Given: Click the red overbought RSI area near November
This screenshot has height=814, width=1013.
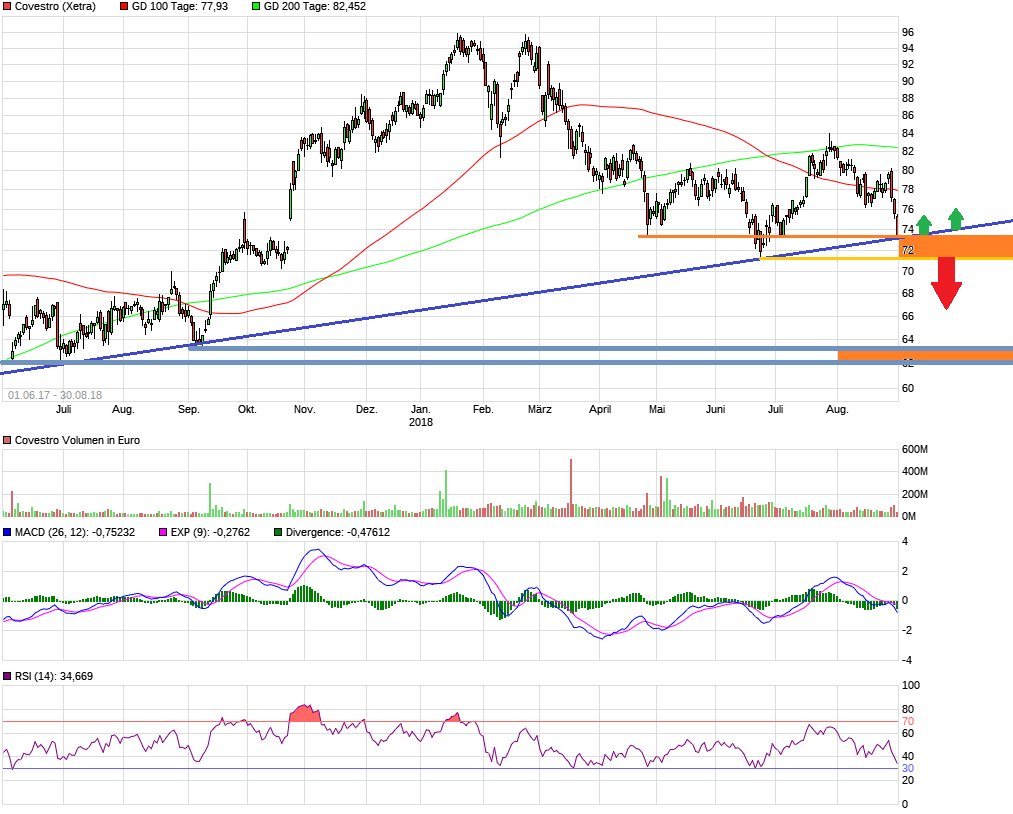Looking at the screenshot, I should click(305, 713).
